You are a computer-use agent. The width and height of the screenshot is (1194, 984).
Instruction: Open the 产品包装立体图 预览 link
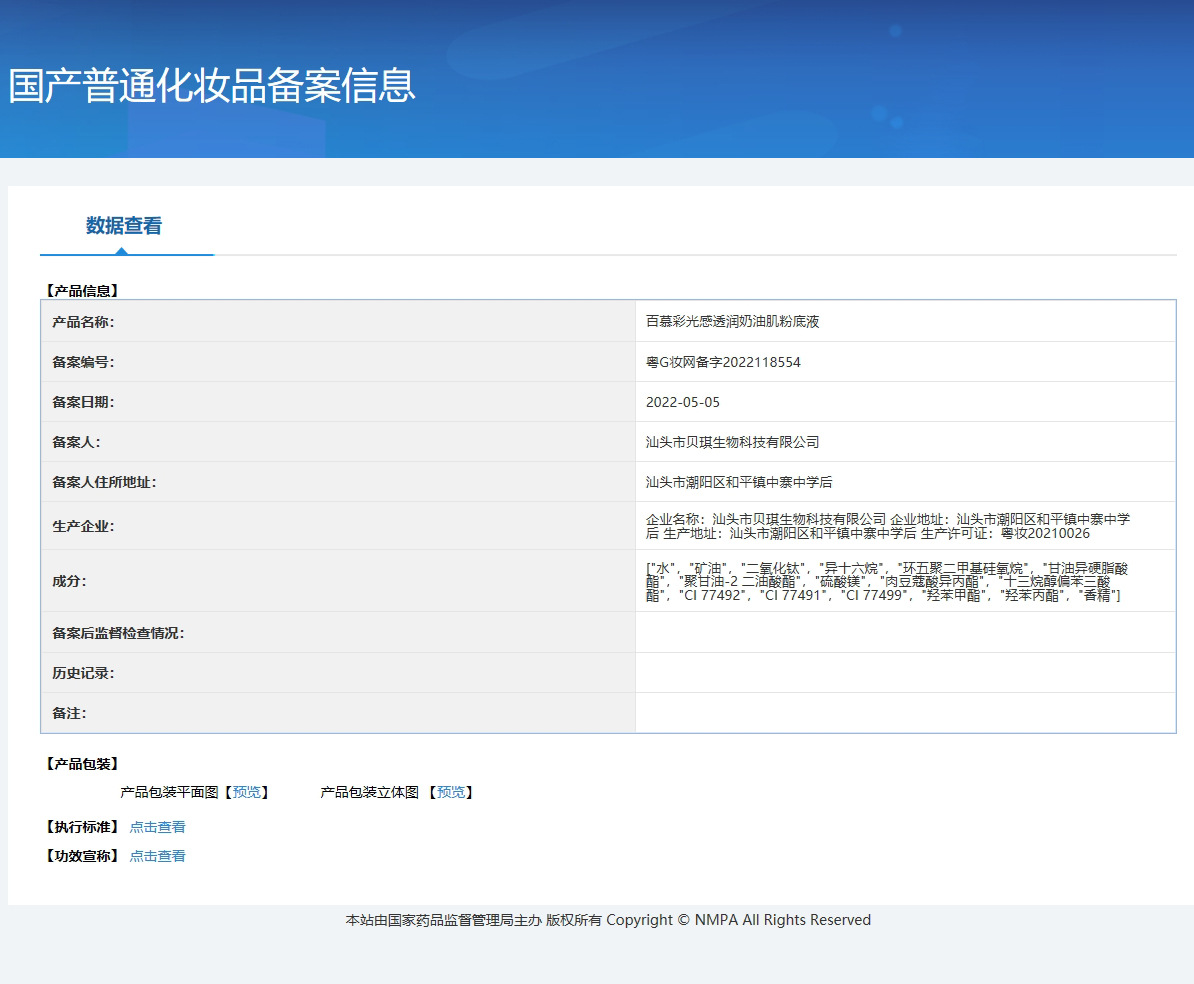click(x=451, y=792)
